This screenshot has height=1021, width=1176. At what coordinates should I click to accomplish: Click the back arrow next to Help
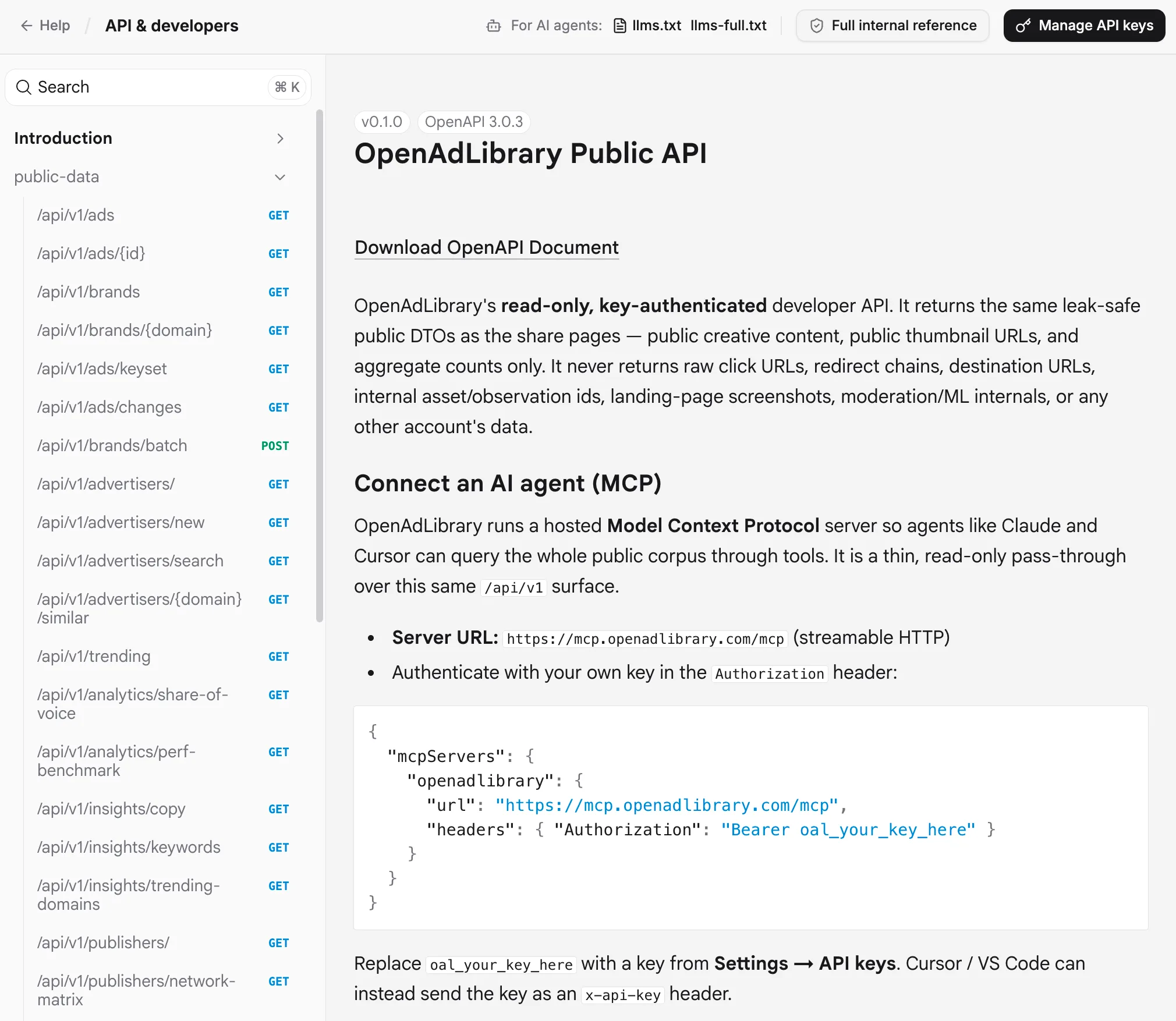click(26, 26)
